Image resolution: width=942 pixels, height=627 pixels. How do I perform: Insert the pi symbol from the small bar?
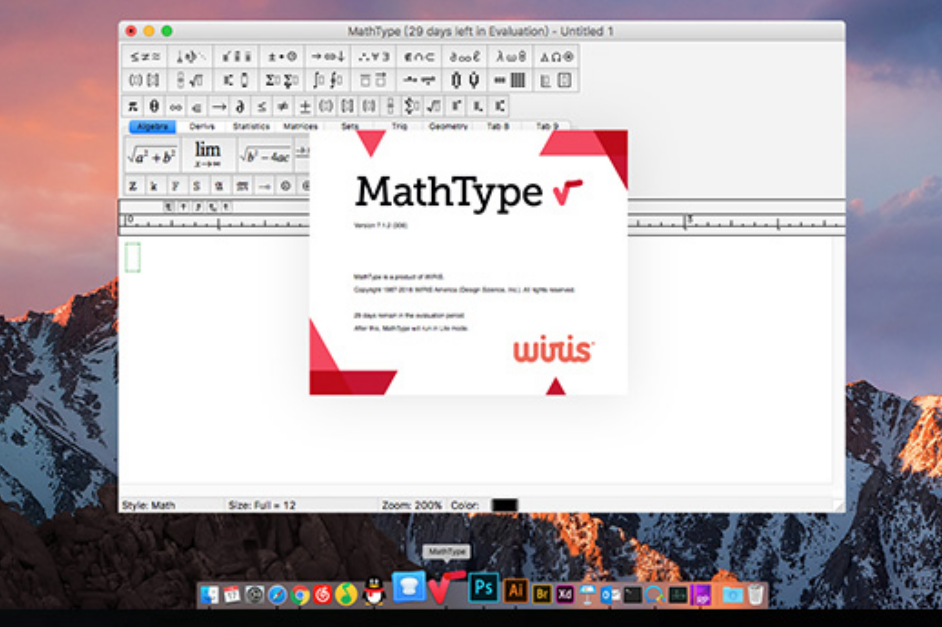click(133, 106)
